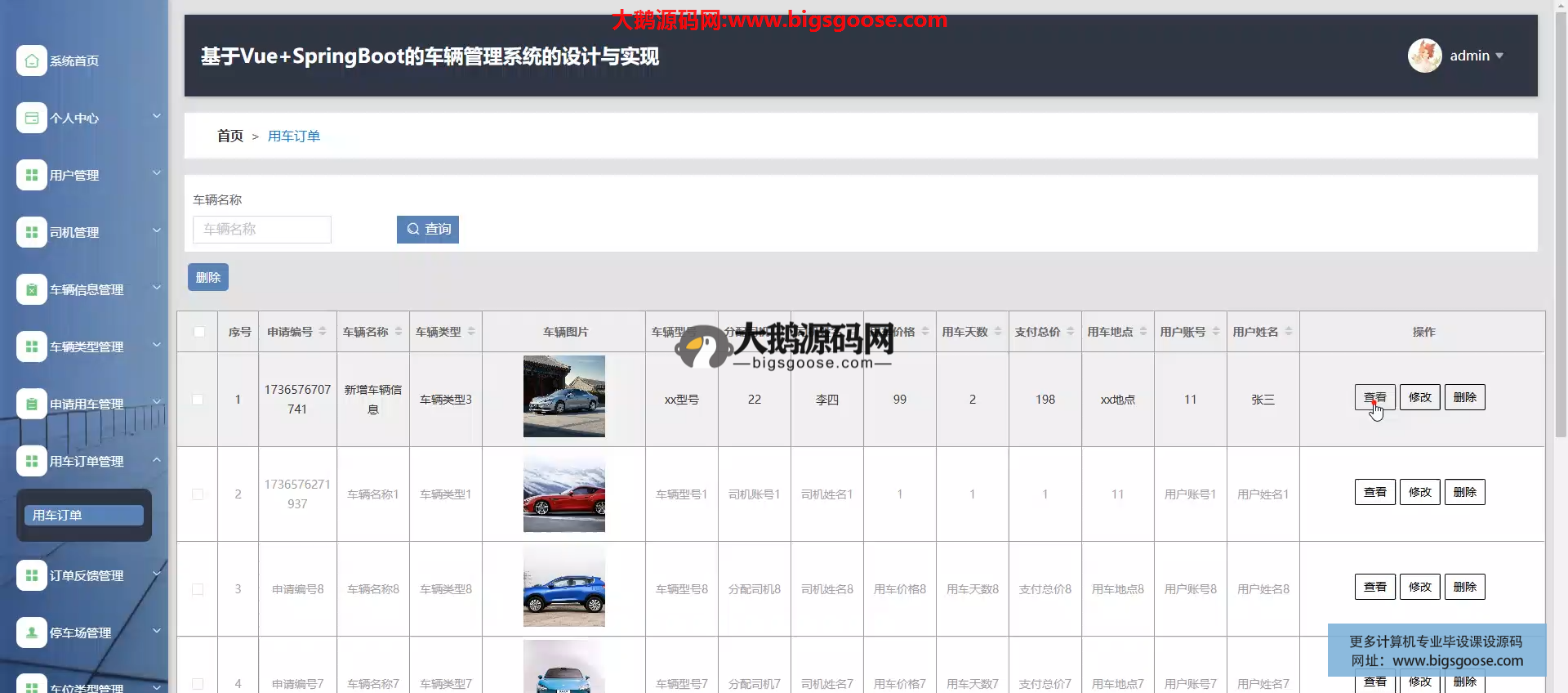This screenshot has width=1568, height=693.
Task: Sort by 申请编号 column arrows
Action: point(323,332)
